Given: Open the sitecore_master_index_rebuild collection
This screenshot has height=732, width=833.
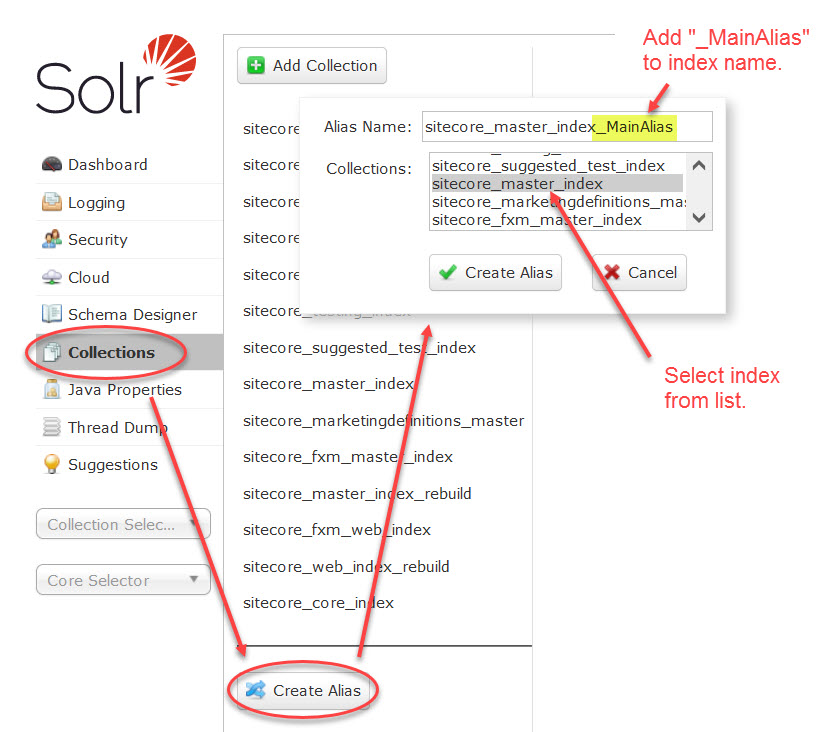Looking at the screenshot, I should [357, 493].
